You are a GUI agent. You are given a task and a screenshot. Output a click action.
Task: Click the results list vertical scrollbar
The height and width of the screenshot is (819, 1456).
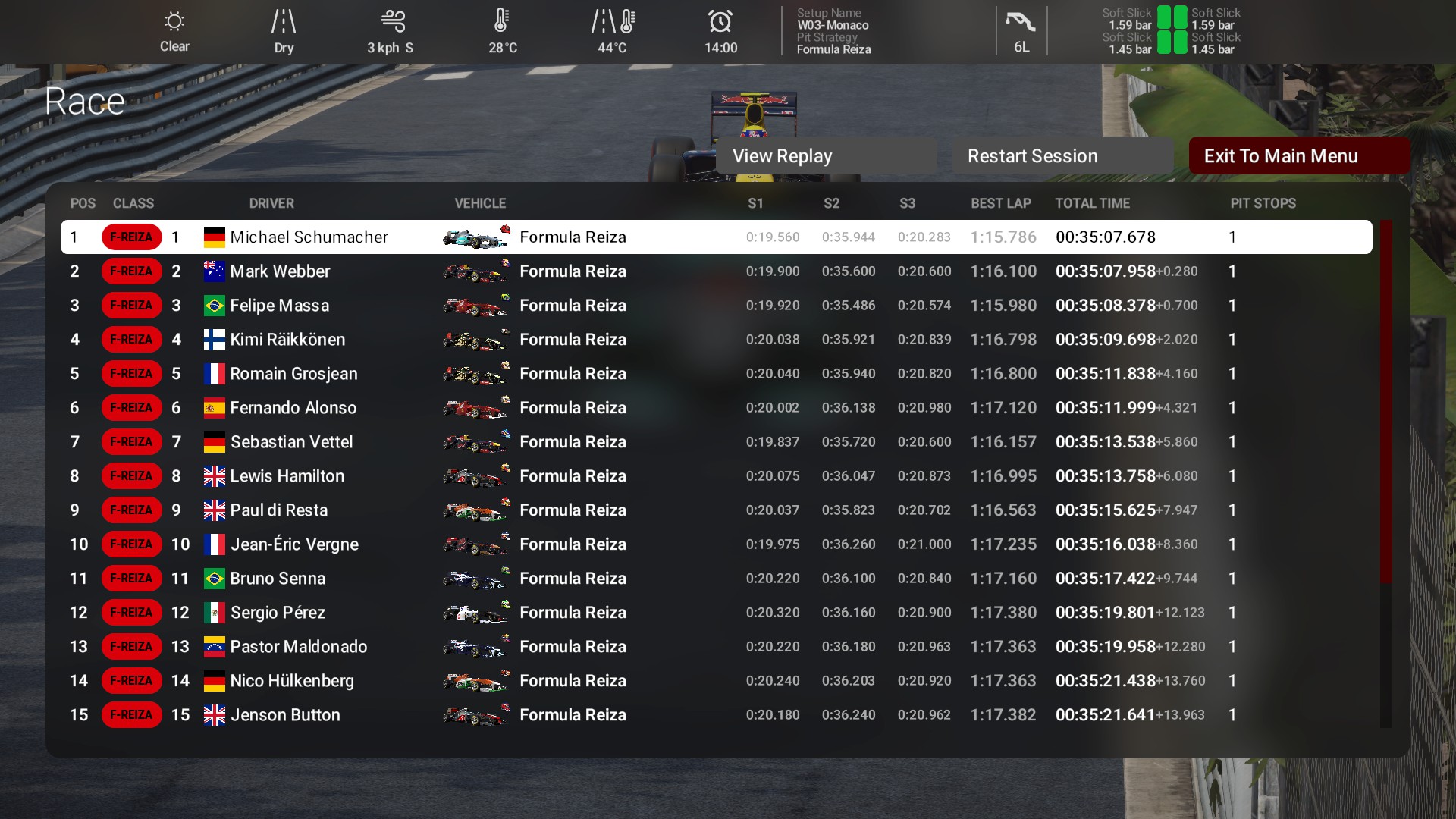tap(1386, 402)
